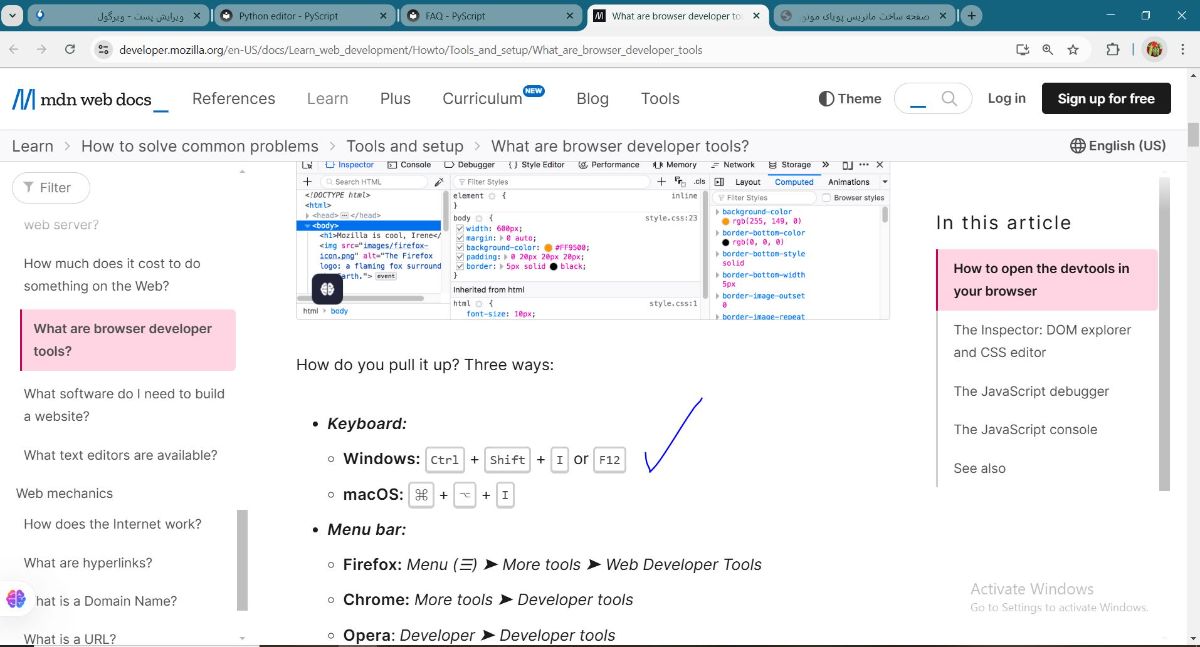Click the orange #FF9500 color swatch
Screen dimensions: 1200x647
point(548,247)
